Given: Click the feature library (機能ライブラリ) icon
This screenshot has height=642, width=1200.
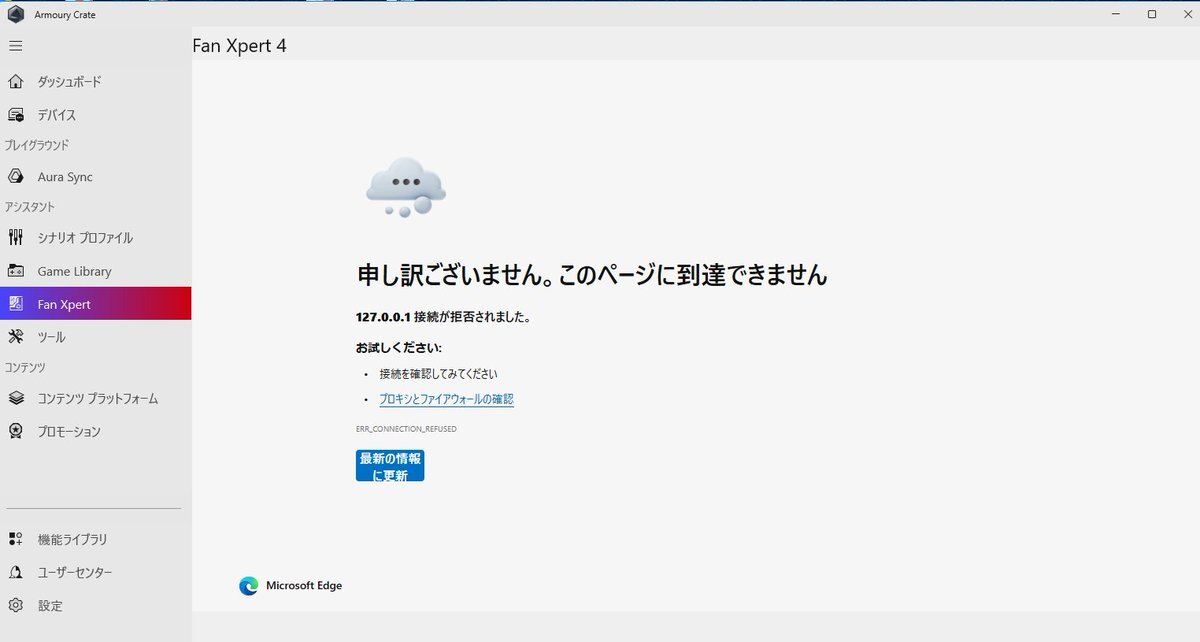Looking at the screenshot, I should pyautogui.click(x=16, y=539).
